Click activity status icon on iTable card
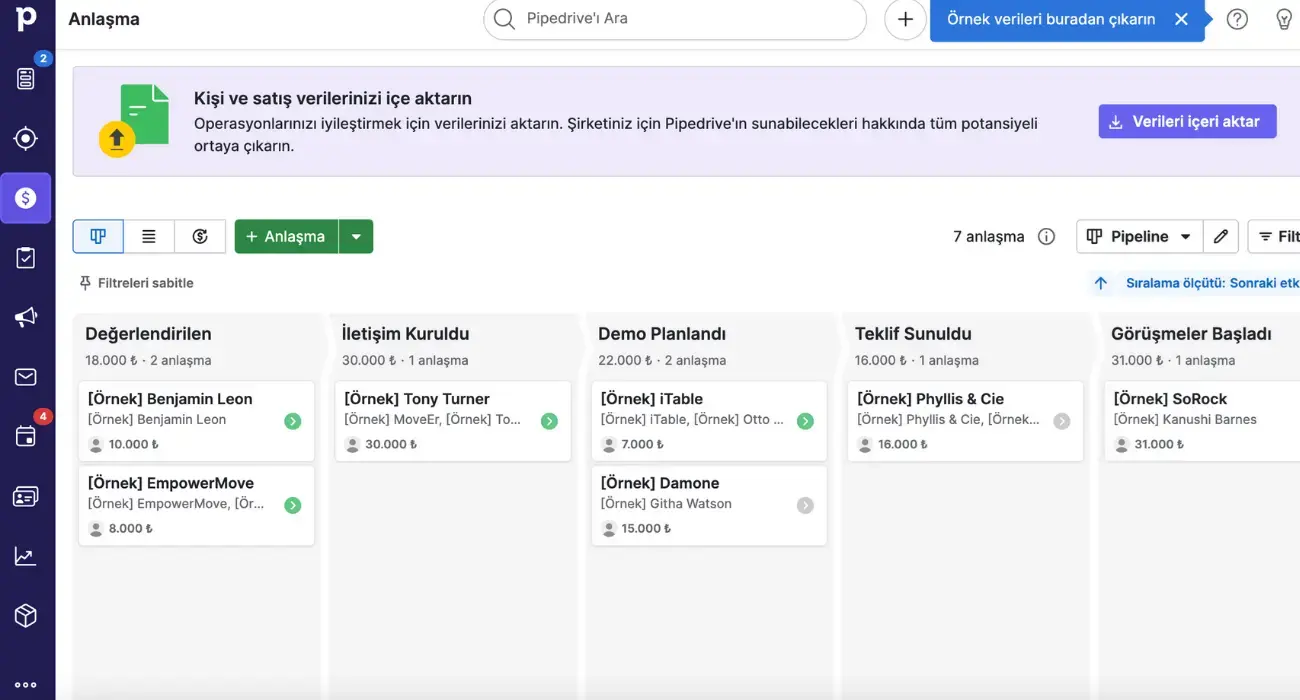Viewport: 1300px width, 700px height. click(805, 421)
